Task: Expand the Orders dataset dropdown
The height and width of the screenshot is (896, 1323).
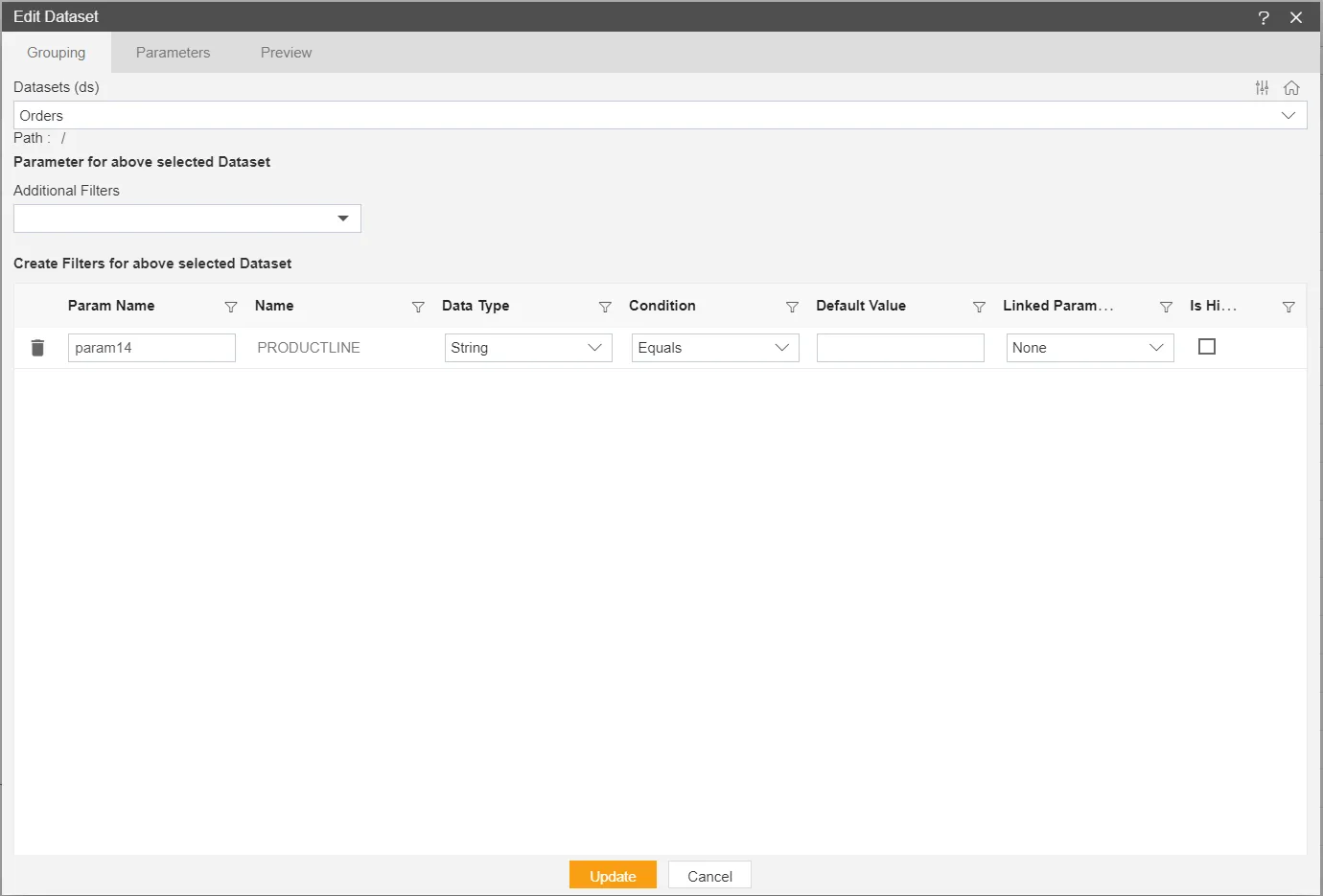Action: pyautogui.click(x=1288, y=116)
